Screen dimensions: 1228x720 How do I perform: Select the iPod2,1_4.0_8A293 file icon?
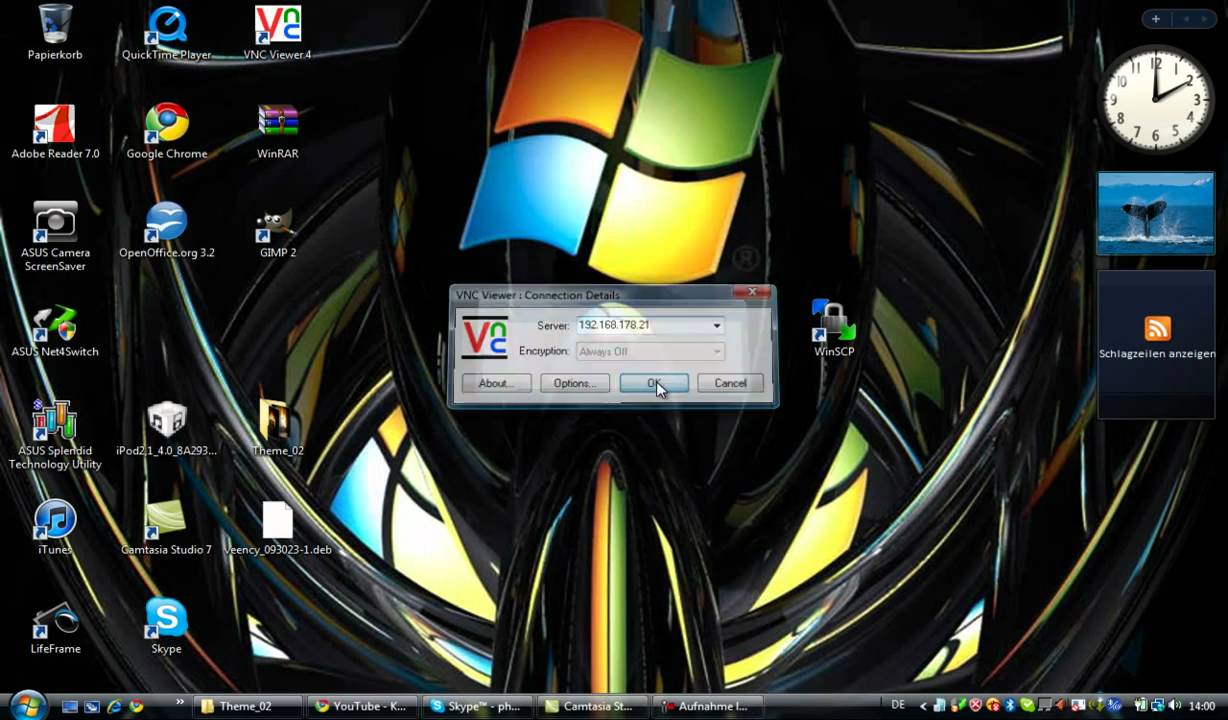click(166, 428)
